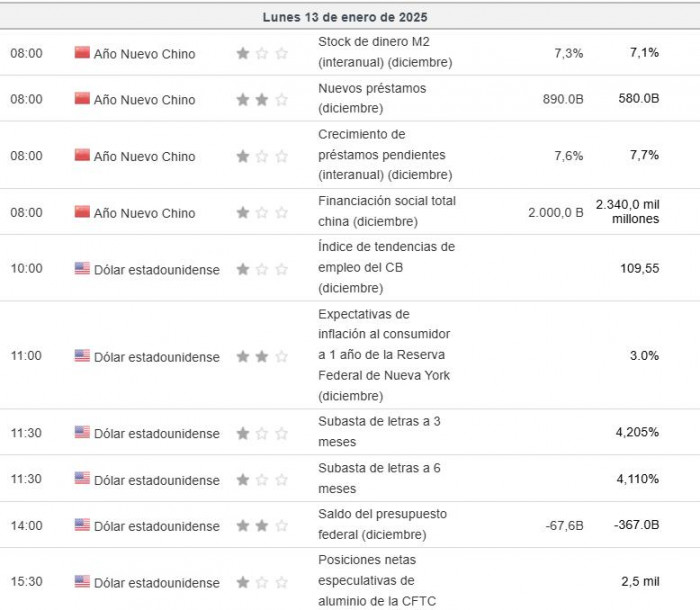Viewport: 700px width, 610px height.
Task: Click importance stars for Nuevos préstamos
Action: (x=262, y=99)
